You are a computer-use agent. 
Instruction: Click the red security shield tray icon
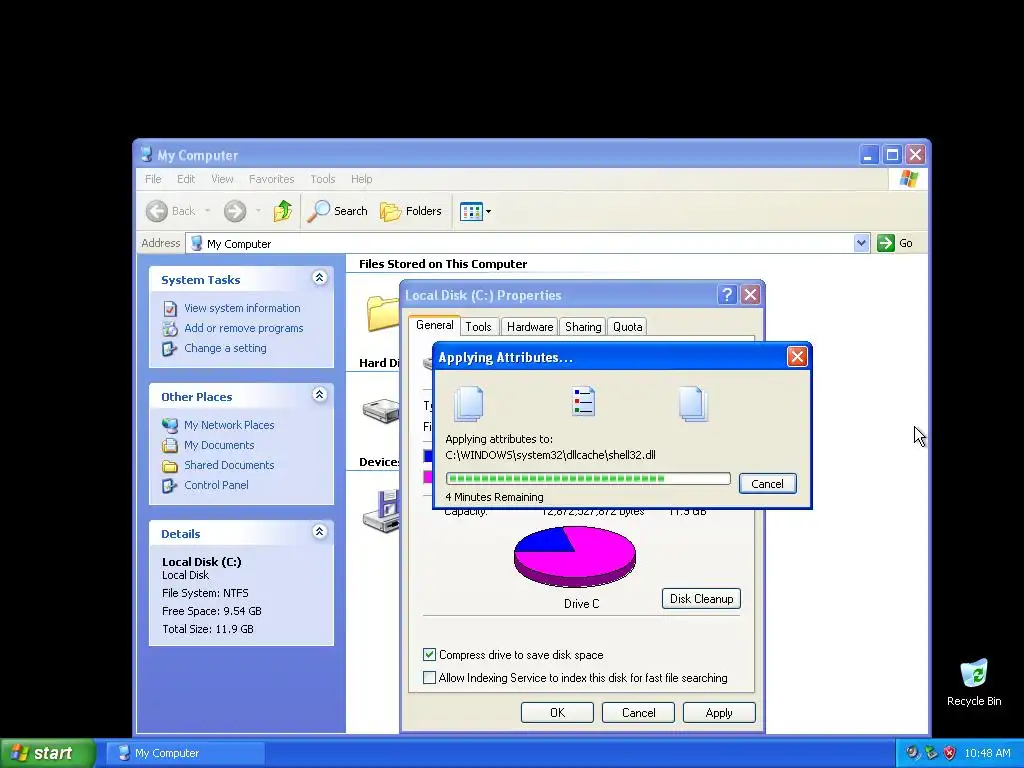tap(950, 753)
